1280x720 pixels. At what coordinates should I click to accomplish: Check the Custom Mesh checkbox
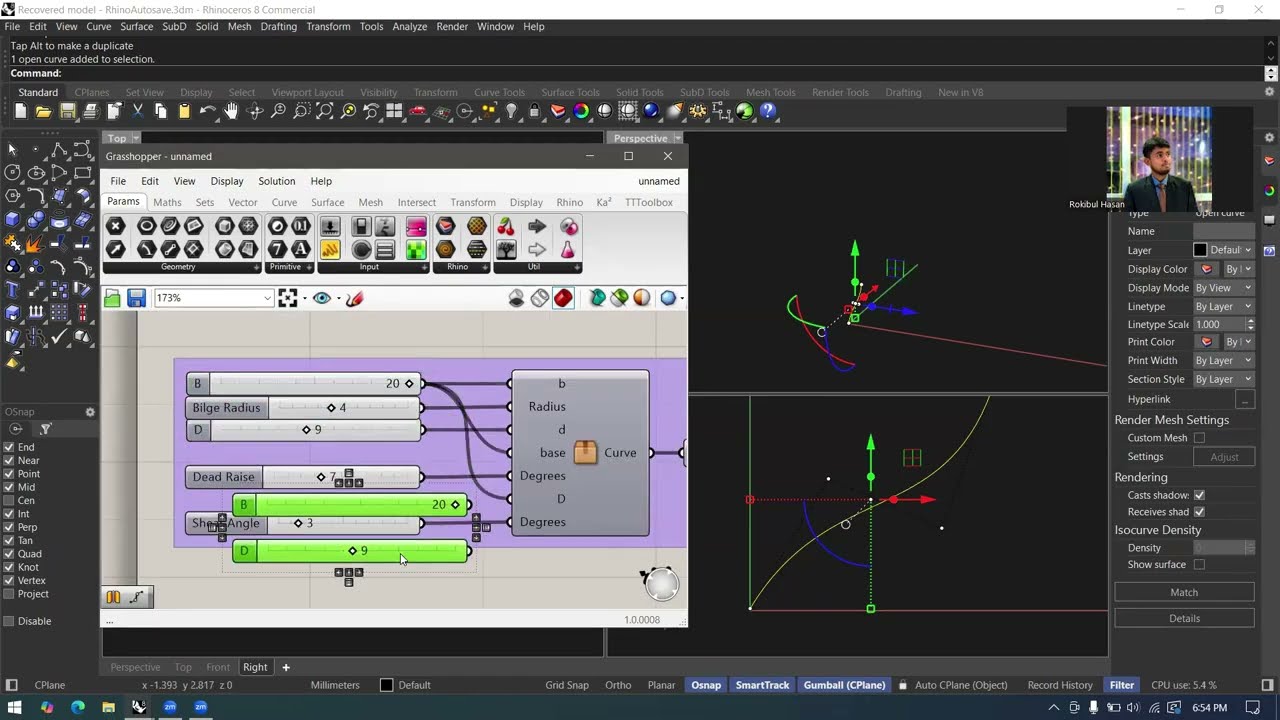(1199, 438)
